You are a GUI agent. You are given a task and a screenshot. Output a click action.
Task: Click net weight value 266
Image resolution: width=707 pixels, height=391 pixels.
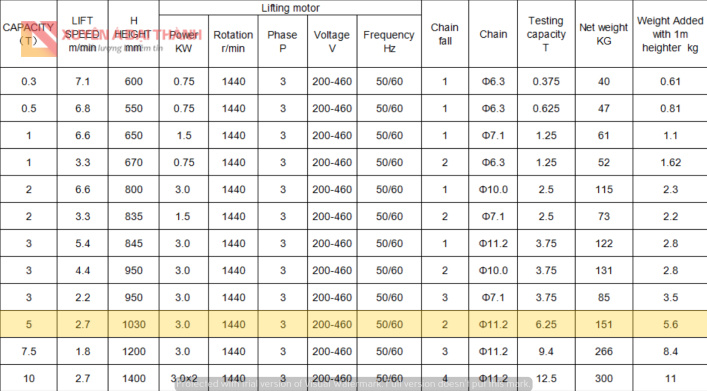(604, 351)
